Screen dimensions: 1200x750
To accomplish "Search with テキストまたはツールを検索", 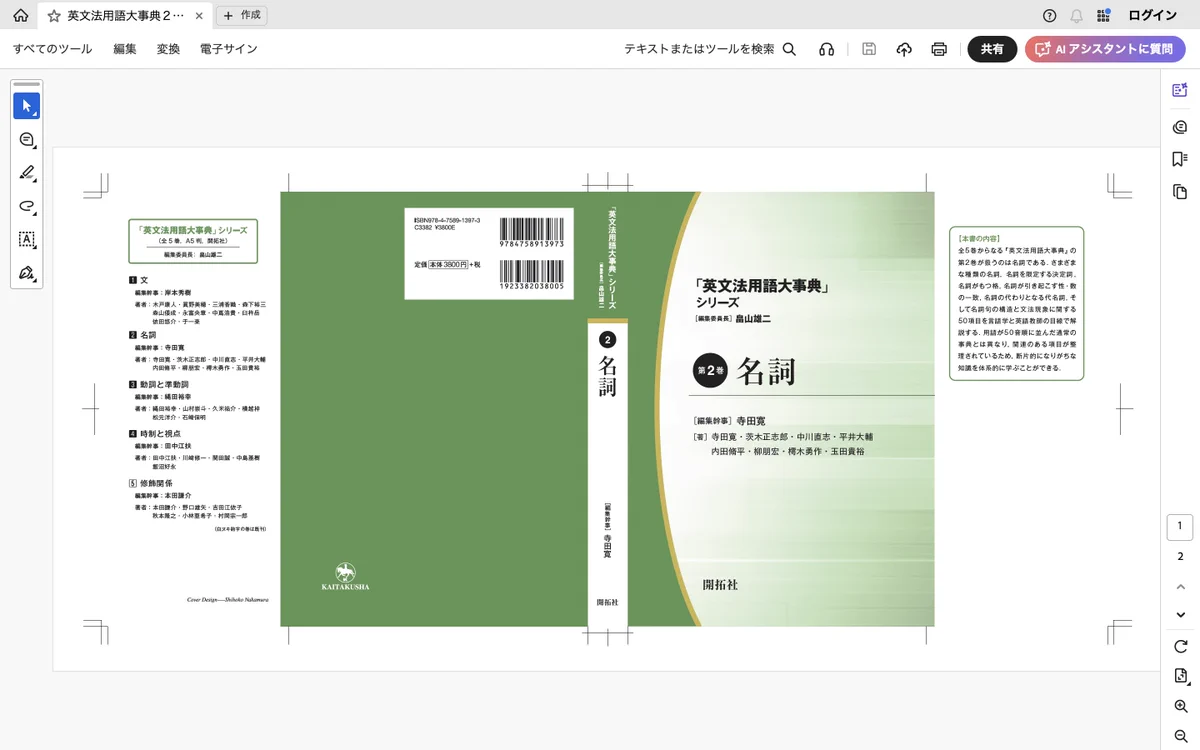I will coord(710,49).
